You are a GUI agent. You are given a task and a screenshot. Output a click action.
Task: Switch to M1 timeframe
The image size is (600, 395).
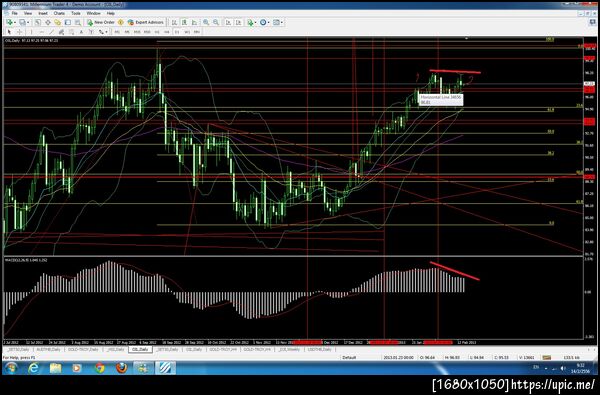click(117, 32)
